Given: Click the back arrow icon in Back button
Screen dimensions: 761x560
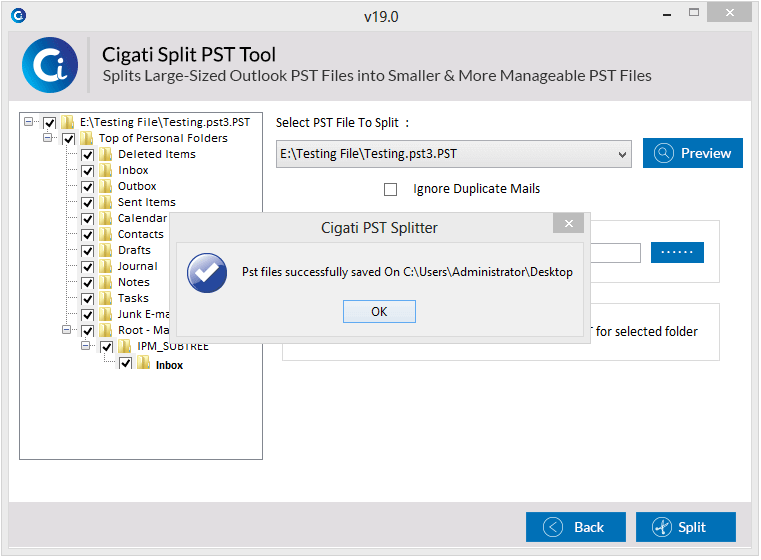Looking at the screenshot, I should click(x=553, y=527).
